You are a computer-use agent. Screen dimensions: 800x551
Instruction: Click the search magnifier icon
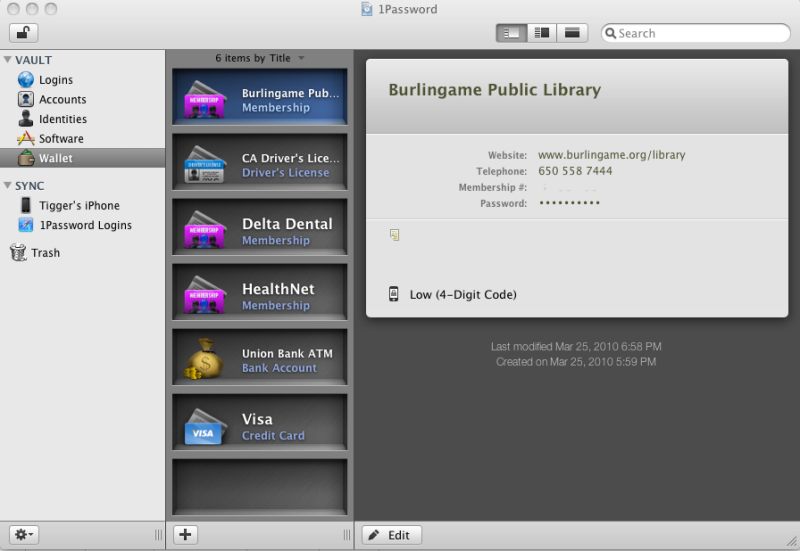point(610,33)
